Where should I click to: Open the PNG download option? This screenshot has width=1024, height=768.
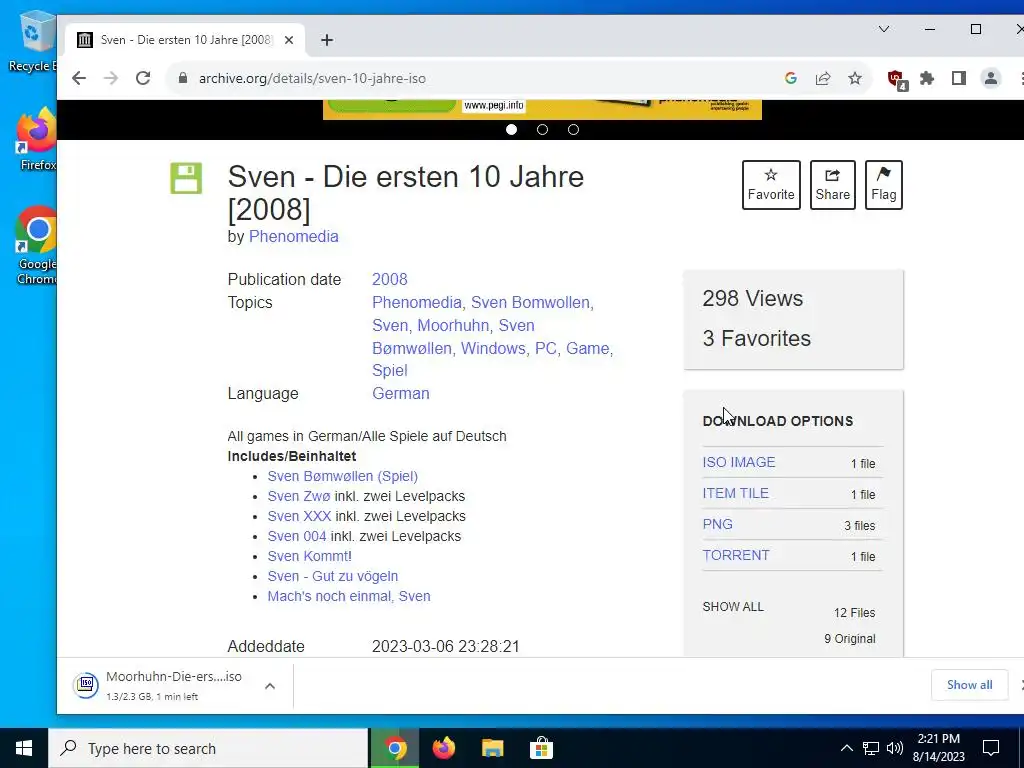pyautogui.click(x=717, y=524)
